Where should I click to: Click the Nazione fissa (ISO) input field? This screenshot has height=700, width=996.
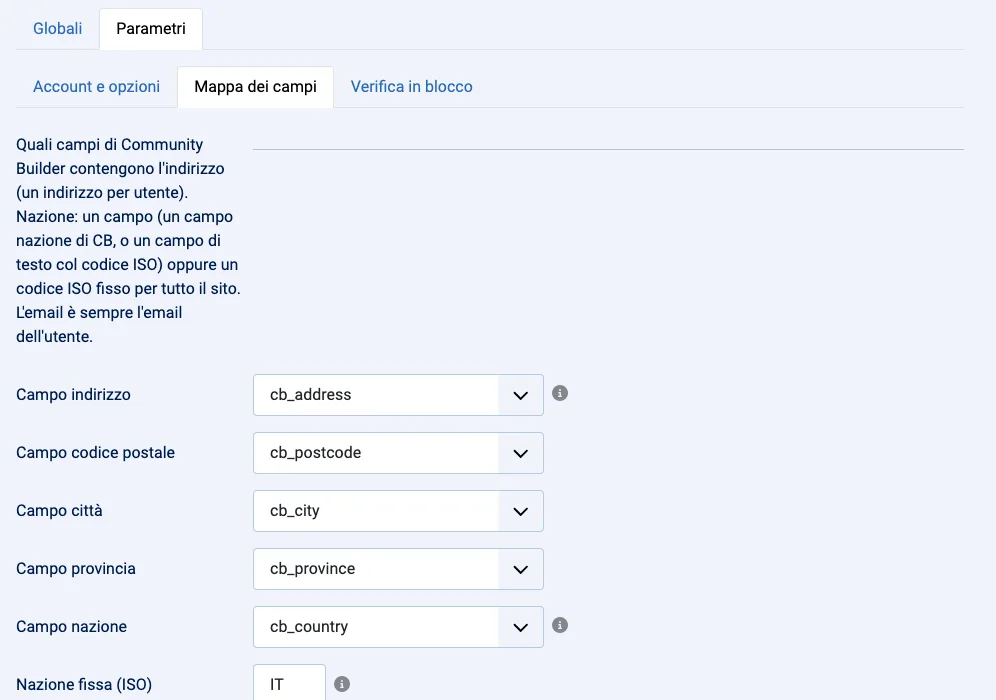pyautogui.click(x=290, y=683)
